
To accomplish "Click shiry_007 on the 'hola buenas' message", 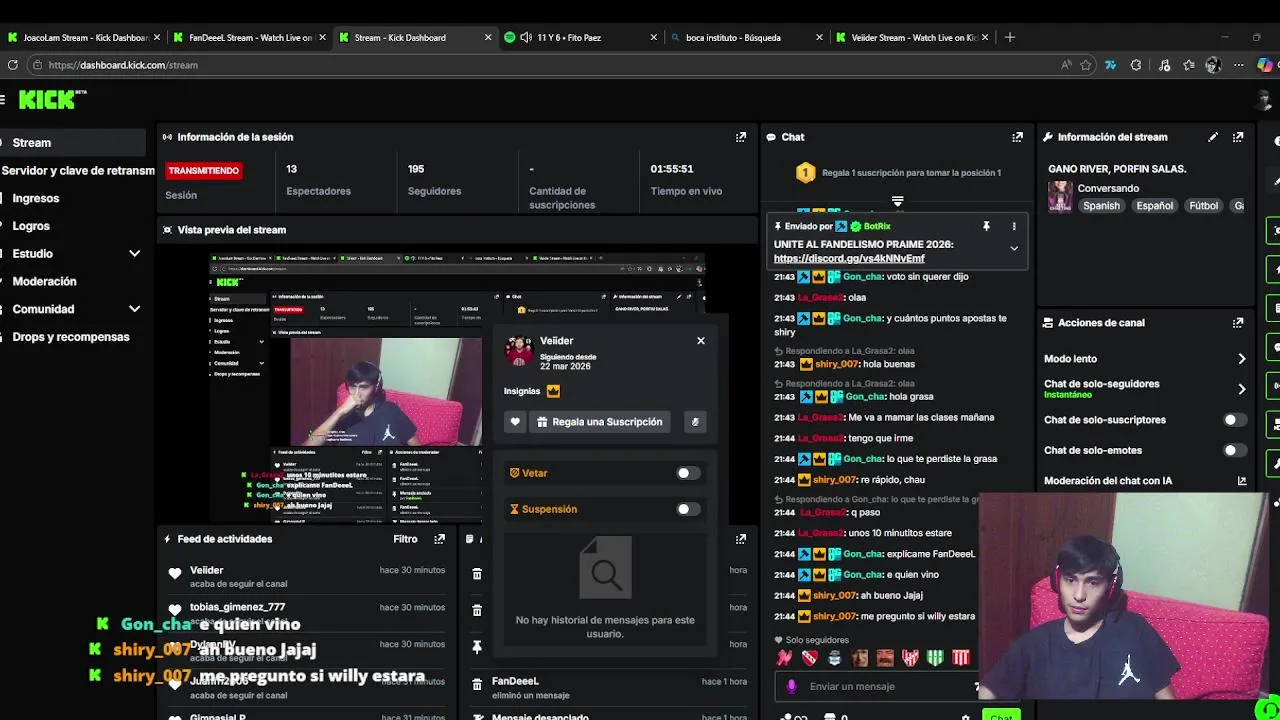I will (836, 364).
